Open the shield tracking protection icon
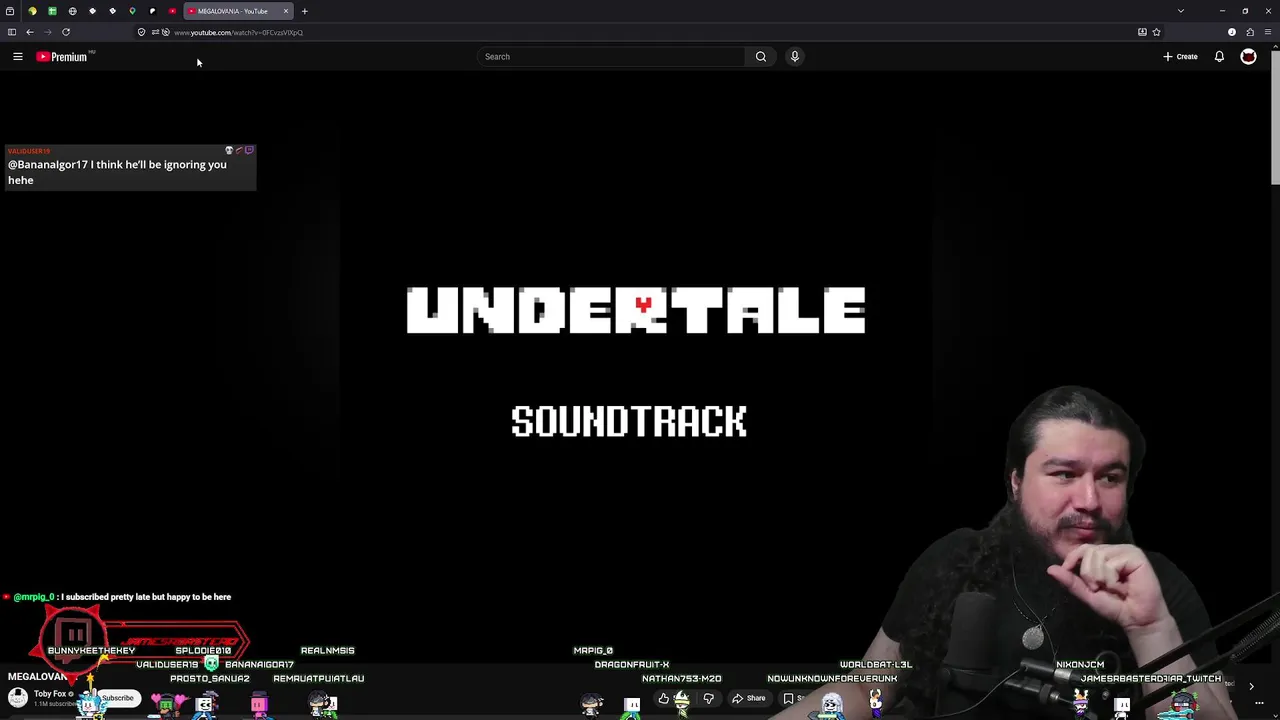 pos(141,32)
